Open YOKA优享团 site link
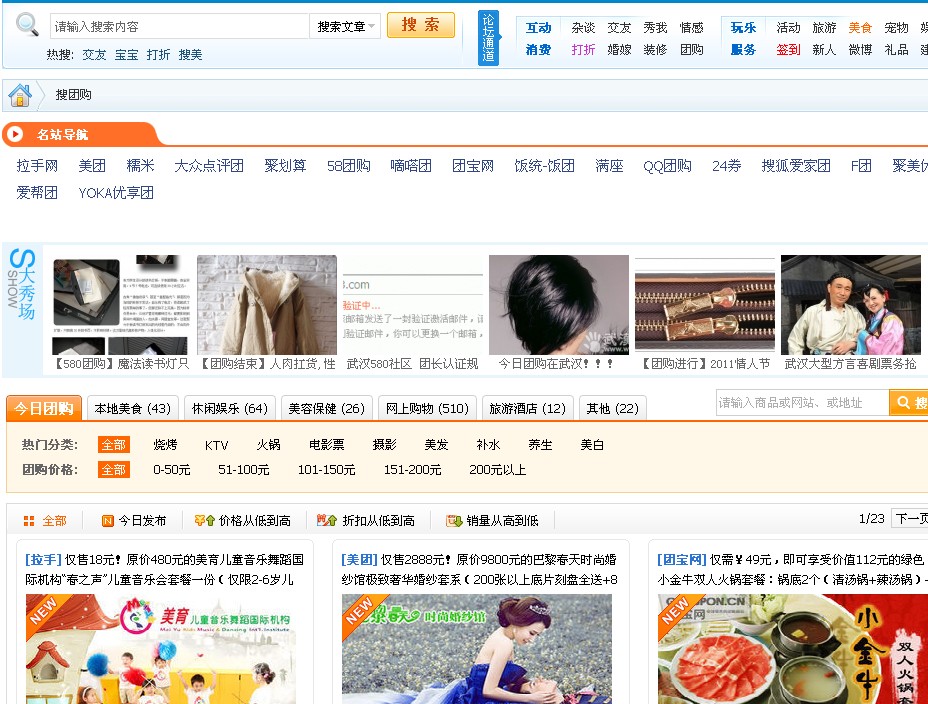 (116, 193)
